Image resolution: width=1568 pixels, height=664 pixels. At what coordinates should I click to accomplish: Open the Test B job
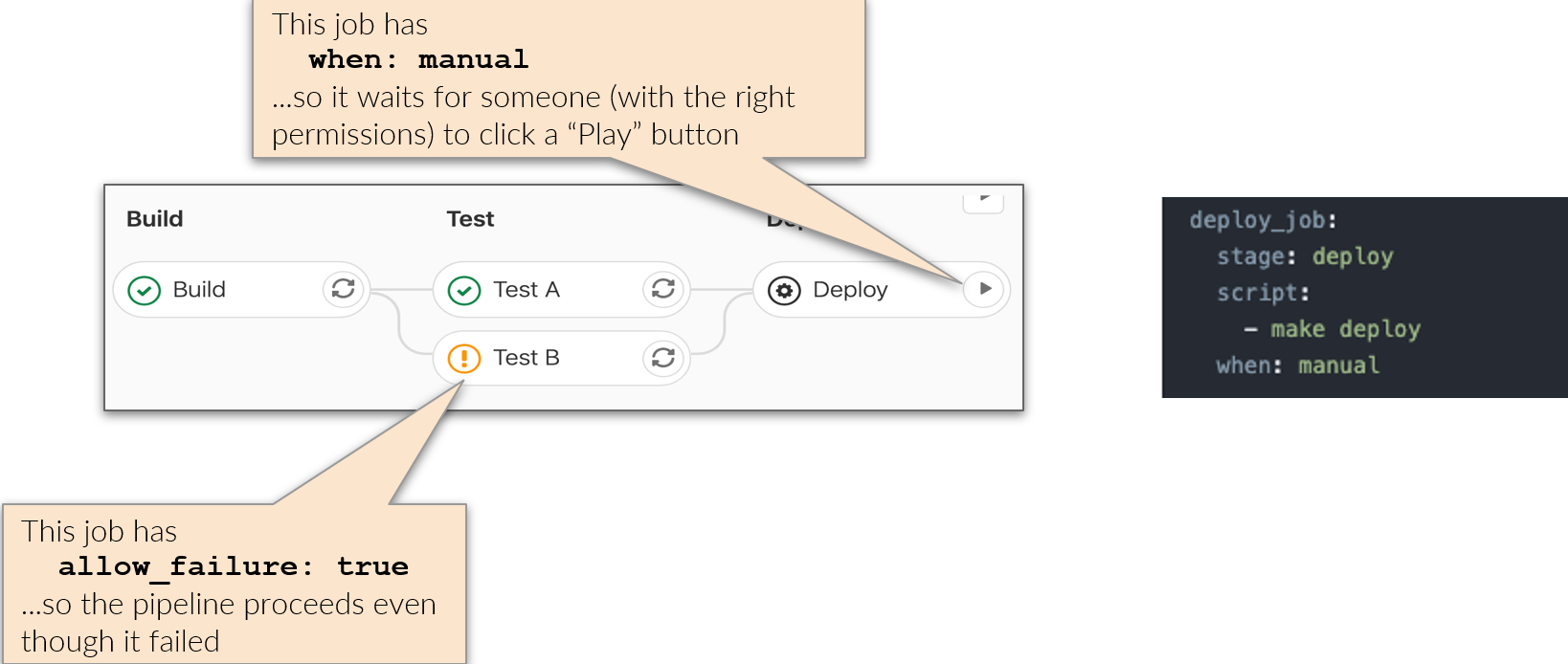click(x=526, y=358)
